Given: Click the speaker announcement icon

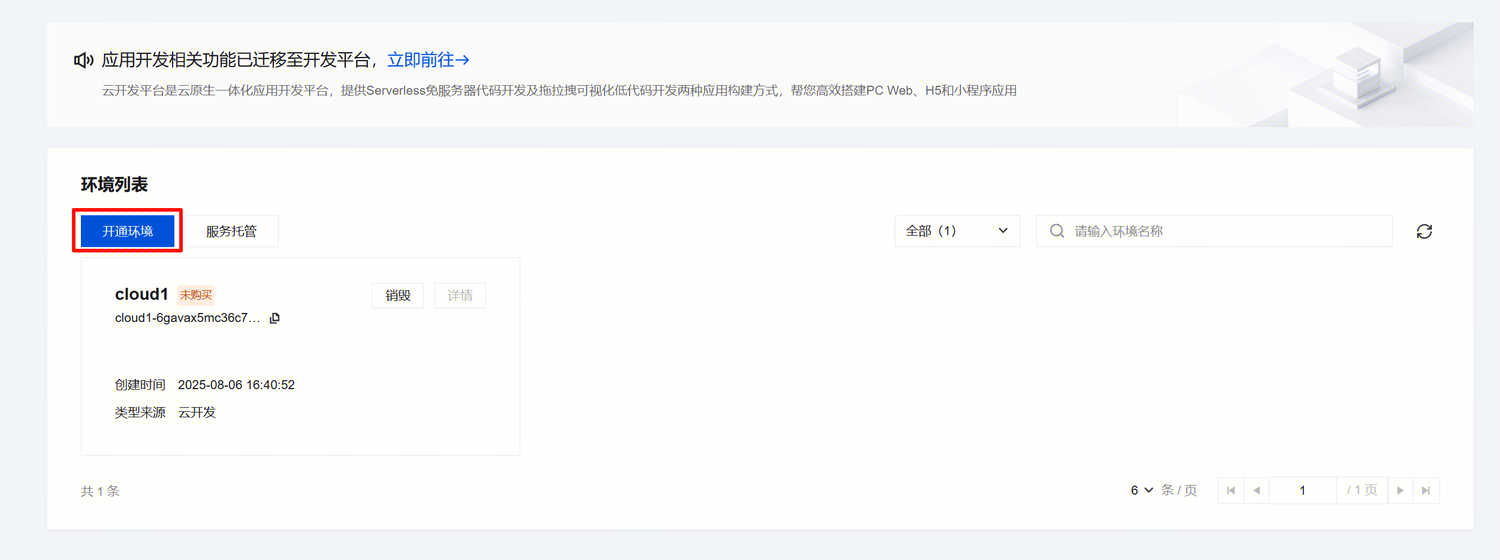Looking at the screenshot, I should point(84,61).
